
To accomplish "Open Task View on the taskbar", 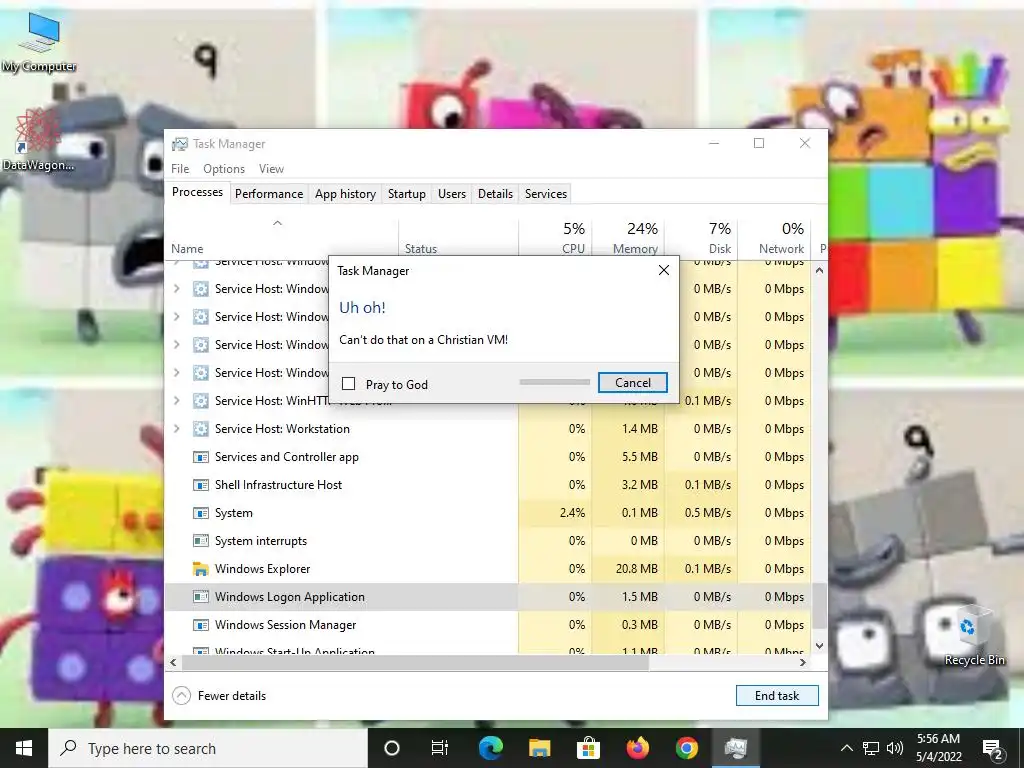I will 440,748.
